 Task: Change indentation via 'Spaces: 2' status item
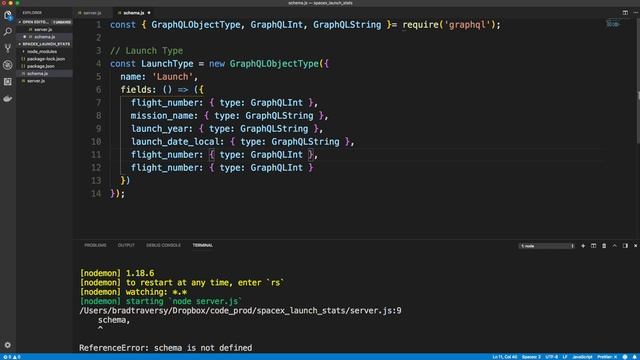[x=531, y=357]
